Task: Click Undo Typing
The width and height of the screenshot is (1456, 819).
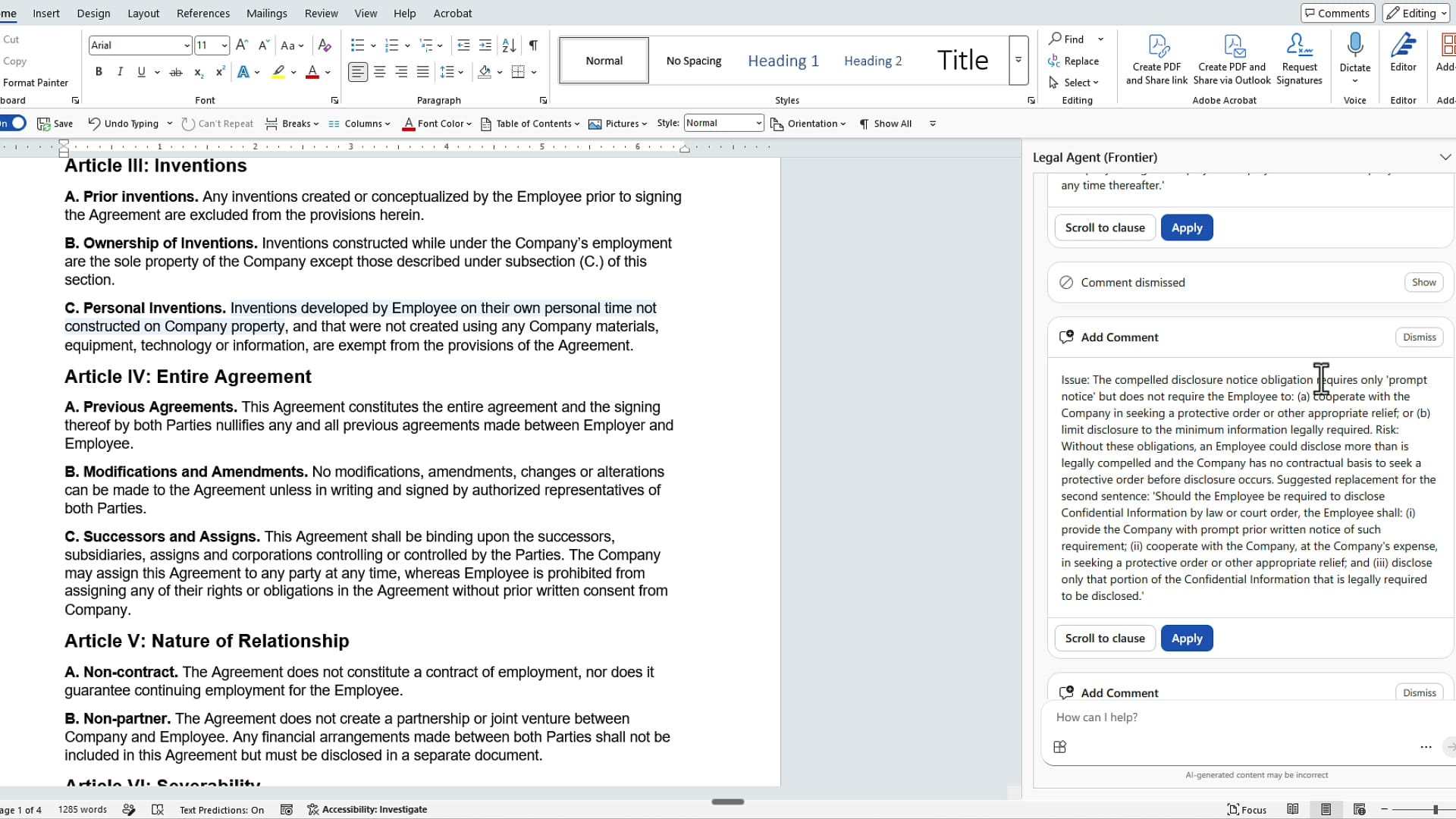Action: point(123,124)
